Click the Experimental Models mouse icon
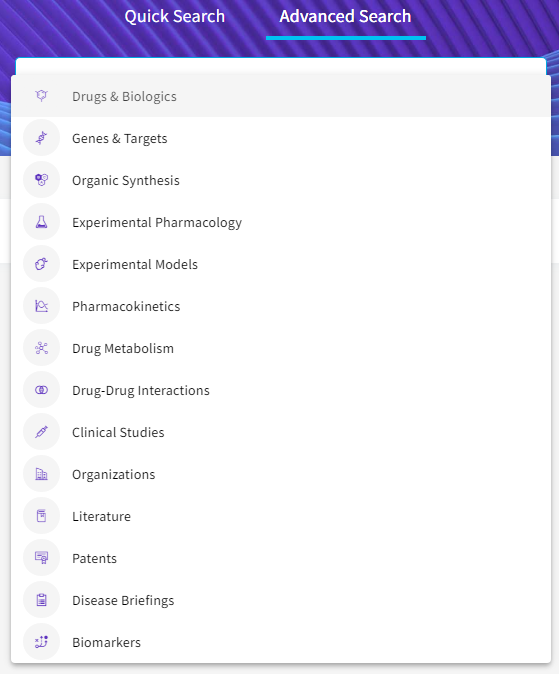The image size is (559, 674). pyautogui.click(x=41, y=264)
